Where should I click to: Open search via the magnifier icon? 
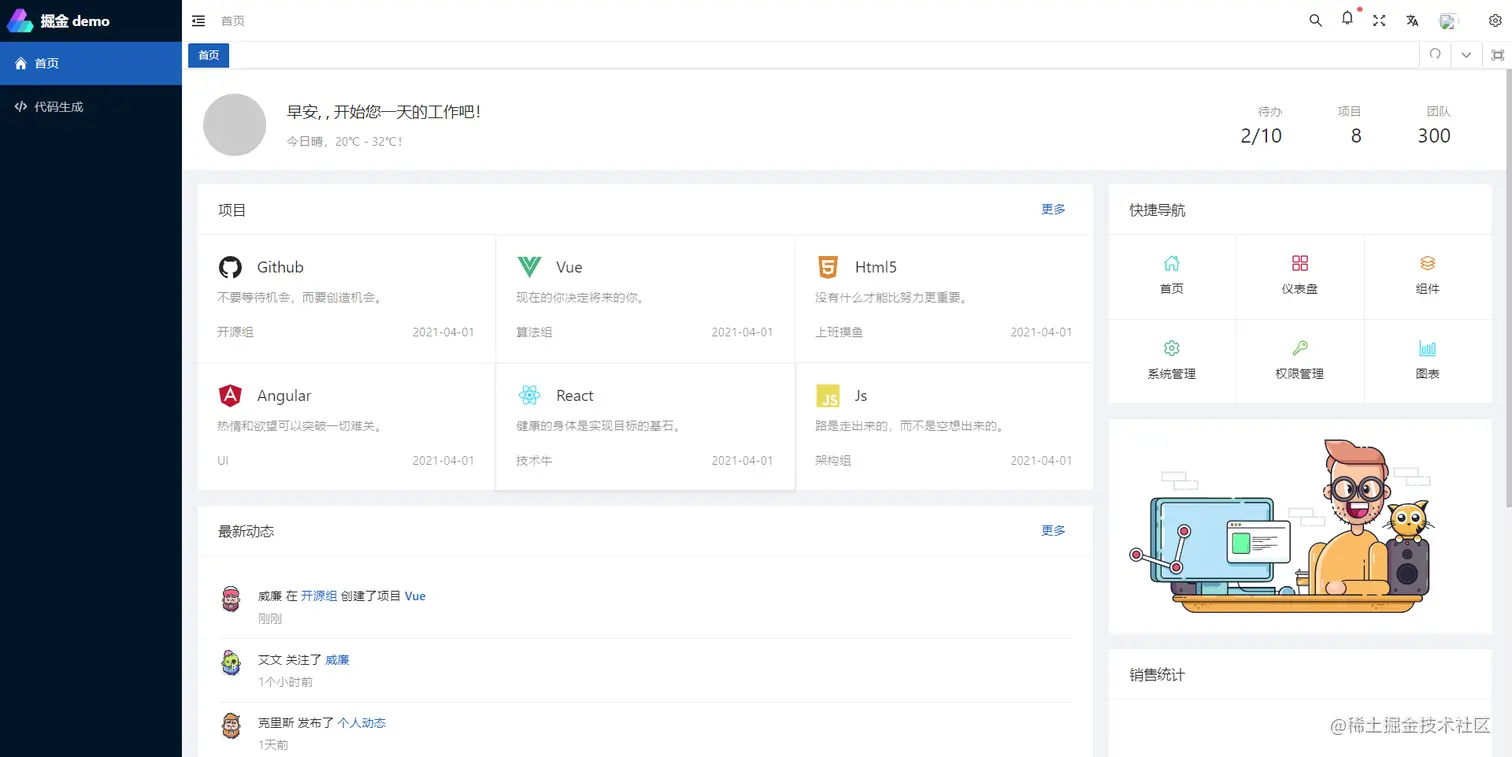click(x=1316, y=21)
